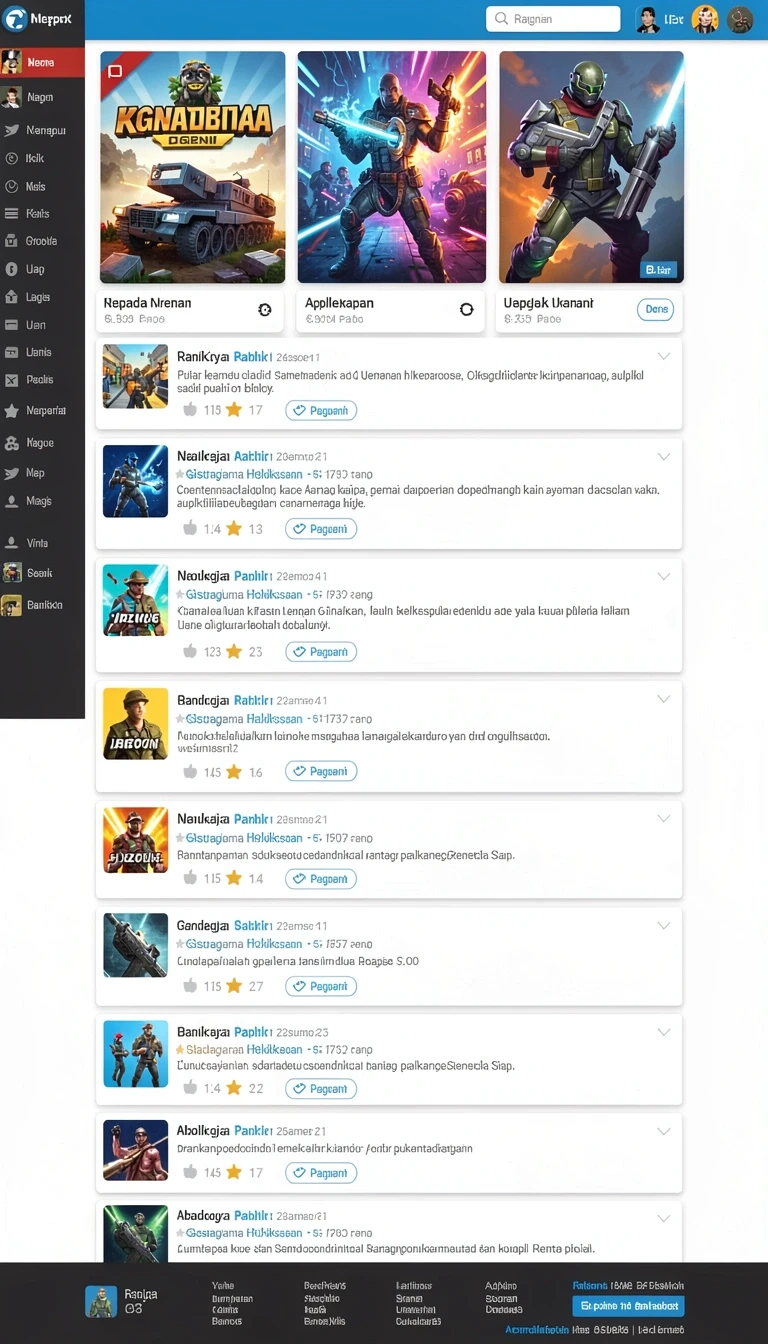Viewport: 768px width, 1344px height.
Task: Star the Abolkgja post showing 17
Action: [234, 1172]
